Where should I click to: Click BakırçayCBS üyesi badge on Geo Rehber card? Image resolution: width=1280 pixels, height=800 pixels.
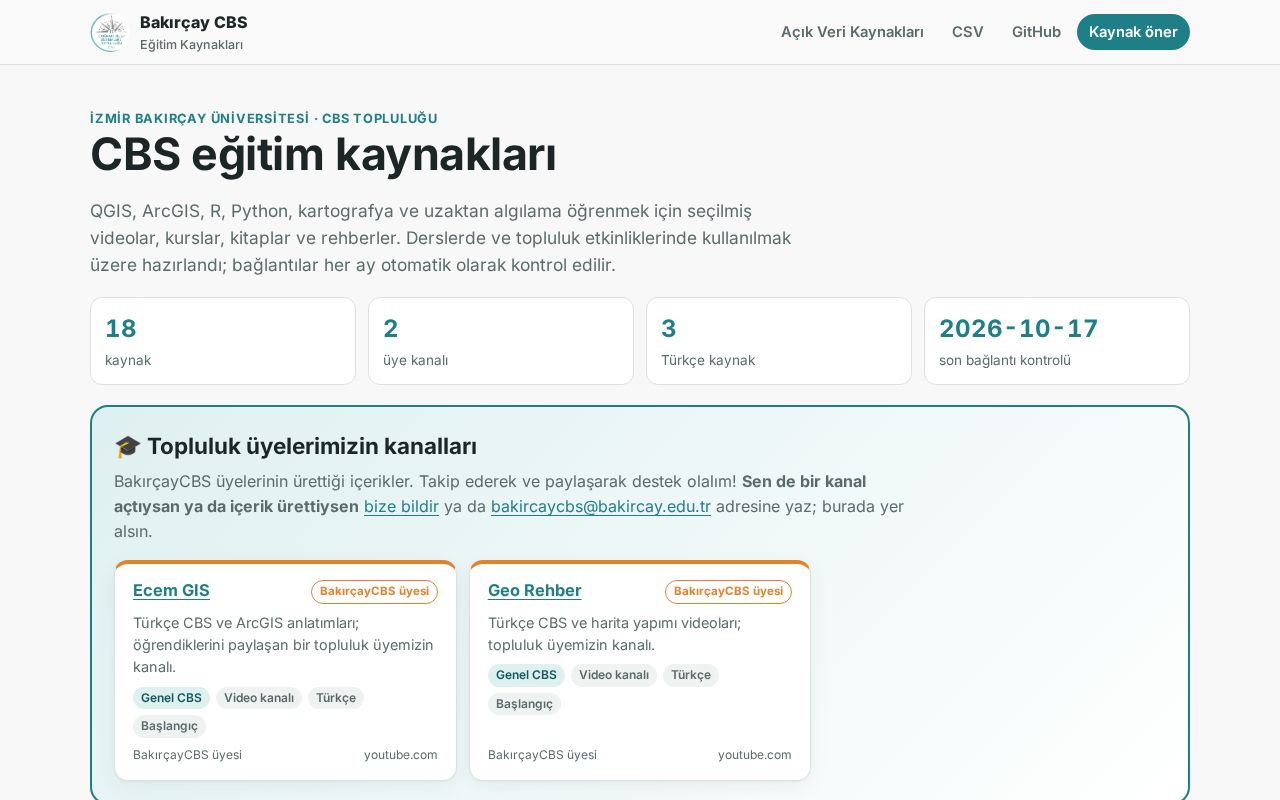[x=728, y=591]
